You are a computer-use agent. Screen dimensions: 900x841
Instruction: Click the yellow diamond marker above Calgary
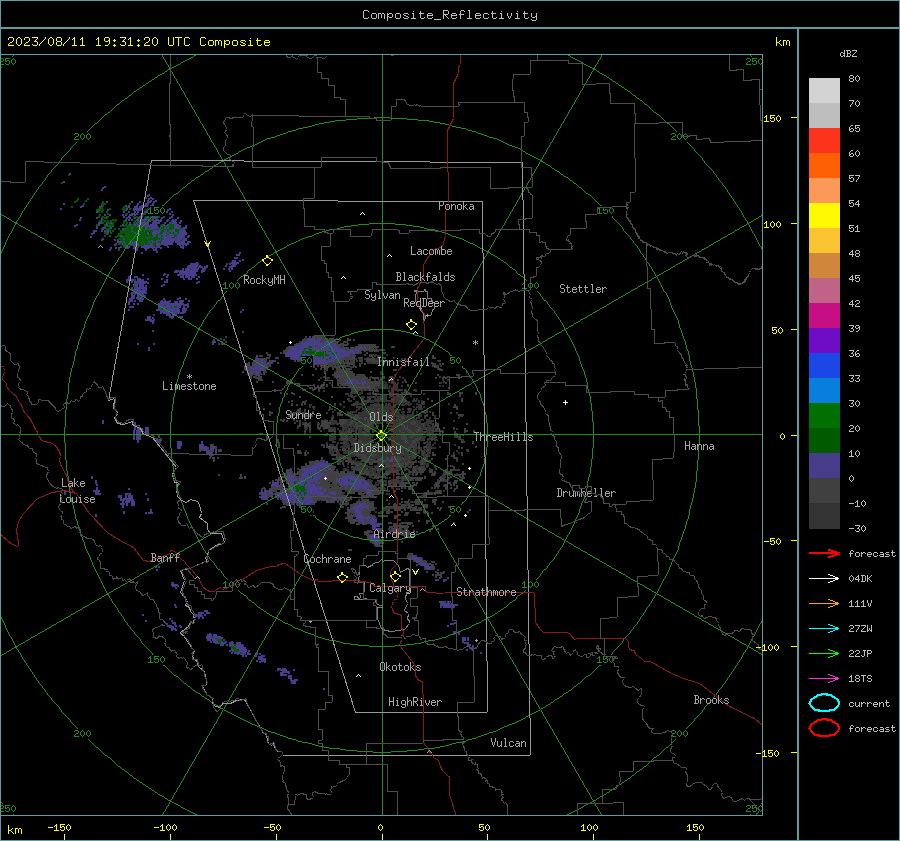[395, 576]
